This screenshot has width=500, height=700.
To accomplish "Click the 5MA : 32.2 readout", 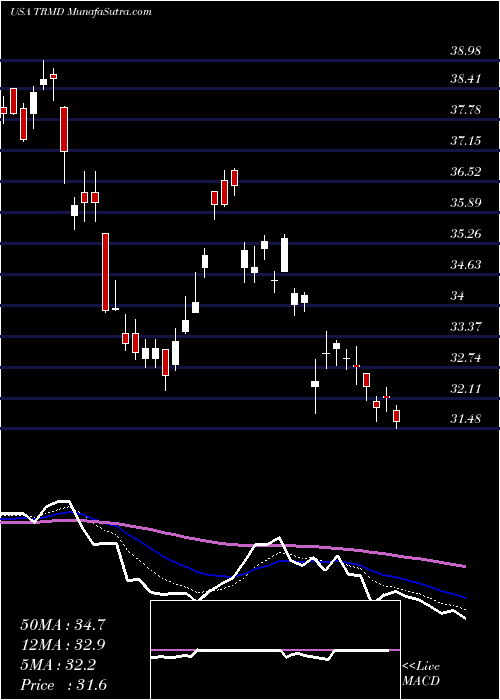I will pos(58,665).
